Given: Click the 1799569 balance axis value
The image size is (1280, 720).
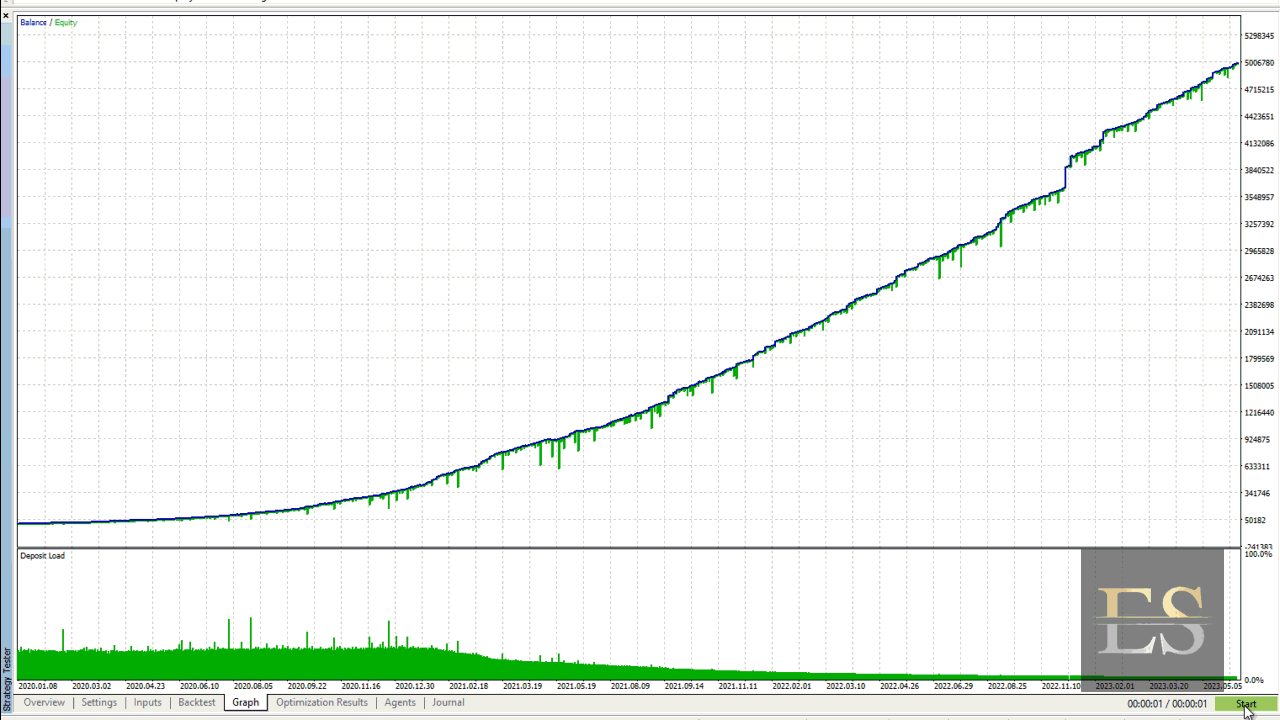Looking at the screenshot, I should coord(1259,359).
